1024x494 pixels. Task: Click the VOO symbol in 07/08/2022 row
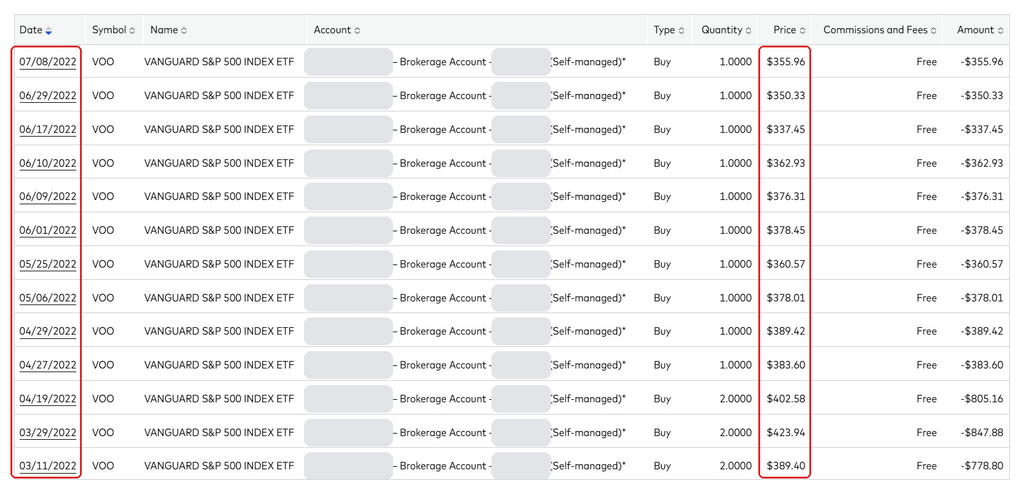[103, 62]
